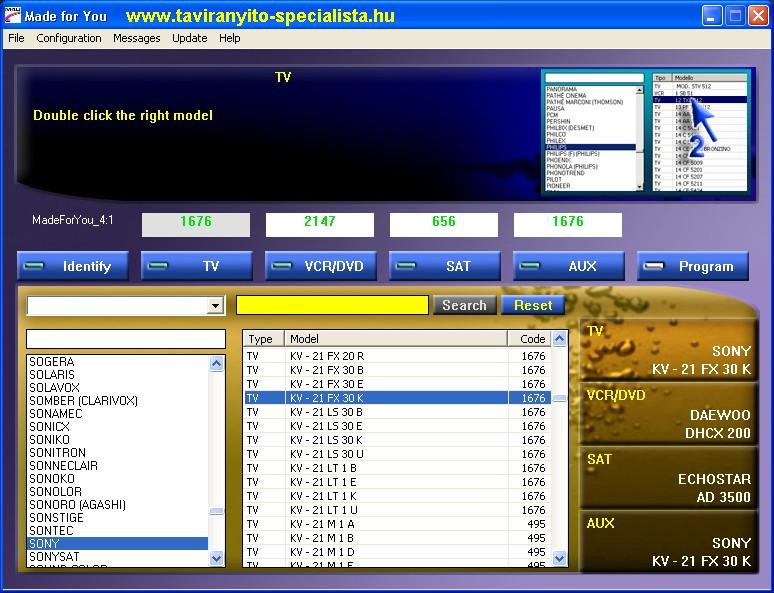This screenshot has height=593, width=774.
Task: Select brand SONOLOR in the list
Action: point(117,492)
